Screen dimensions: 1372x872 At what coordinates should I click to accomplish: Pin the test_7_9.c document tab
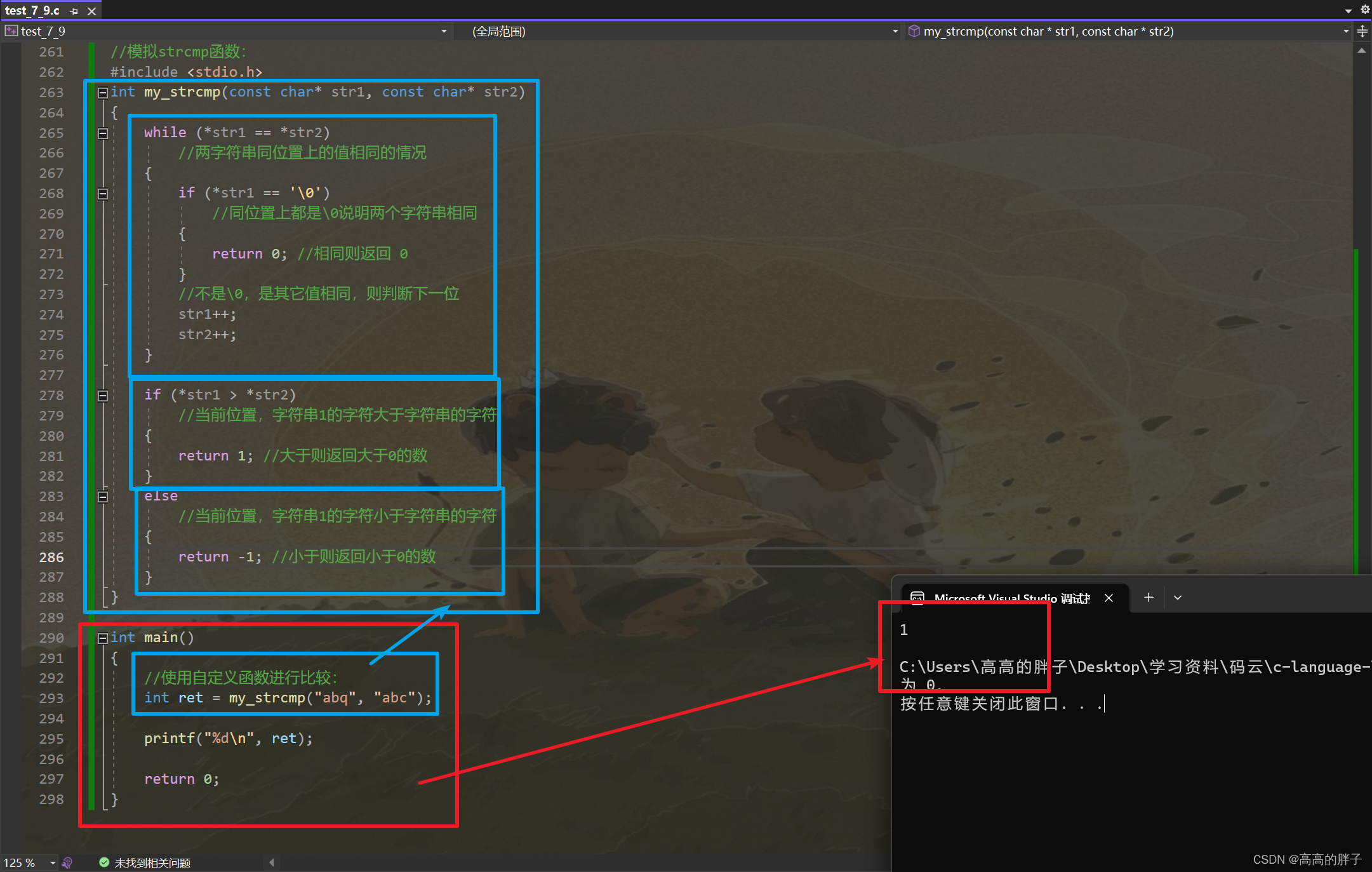pyautogui.click(x=74, y=11)
